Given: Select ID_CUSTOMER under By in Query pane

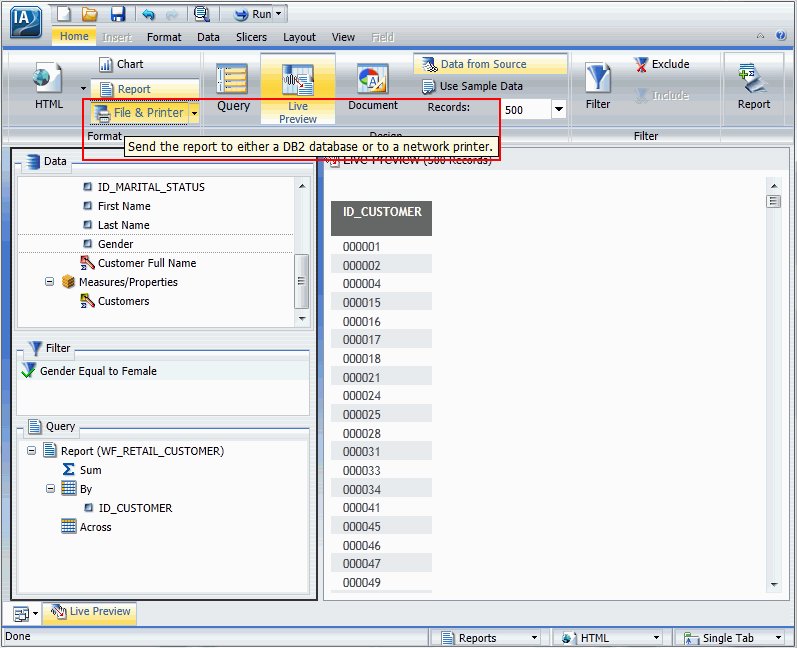Looking at the screenshot, I should coord(135,508).
